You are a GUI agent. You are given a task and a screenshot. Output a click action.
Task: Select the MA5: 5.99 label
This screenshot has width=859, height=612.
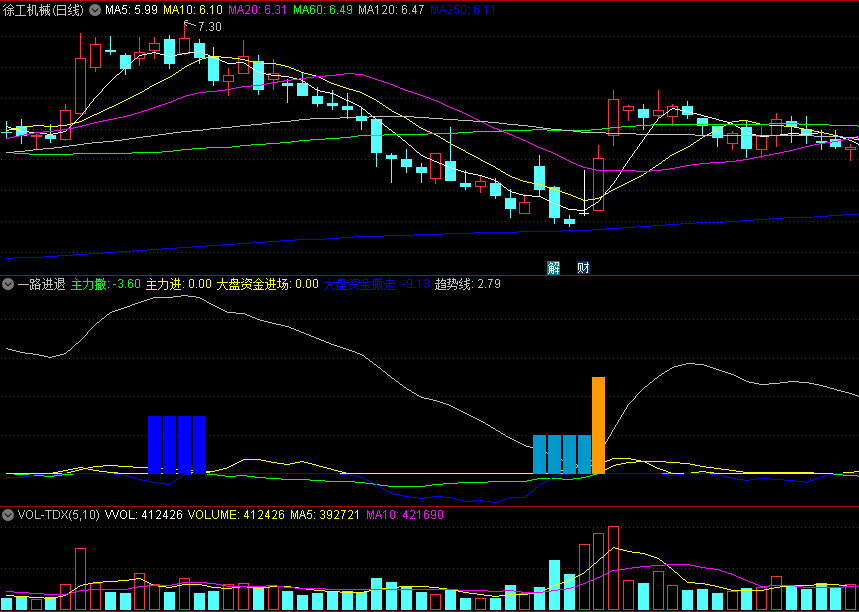(x=131, y=10)
